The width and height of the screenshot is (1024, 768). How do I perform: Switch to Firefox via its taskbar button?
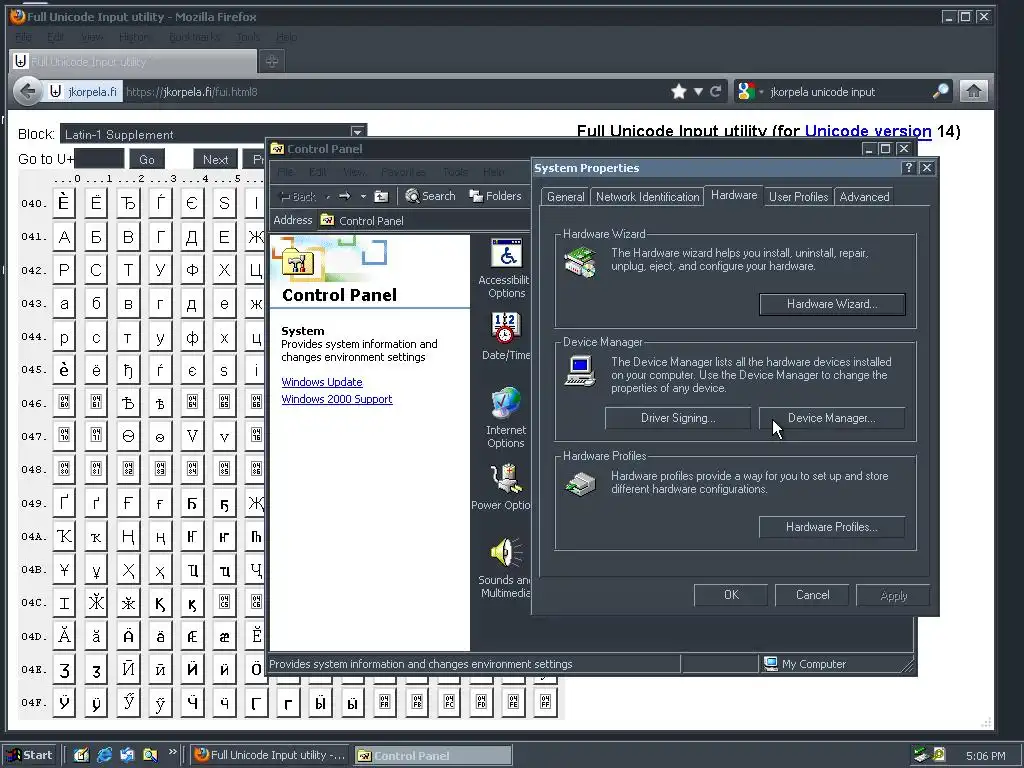[x=270, y=755]
